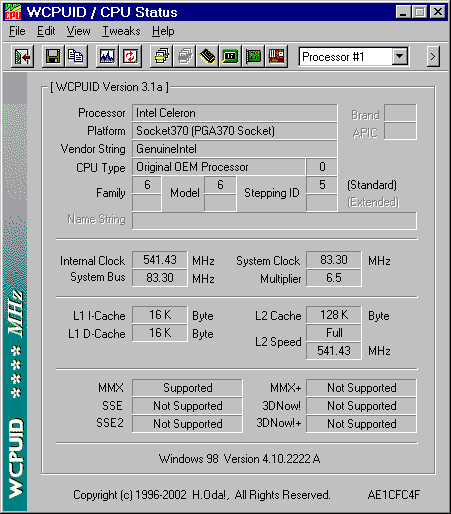Click the L1 I-Cache value 16 K
The width and height of the screenshot is (451, 514).
pyautogui.click(x=160, y=315)
